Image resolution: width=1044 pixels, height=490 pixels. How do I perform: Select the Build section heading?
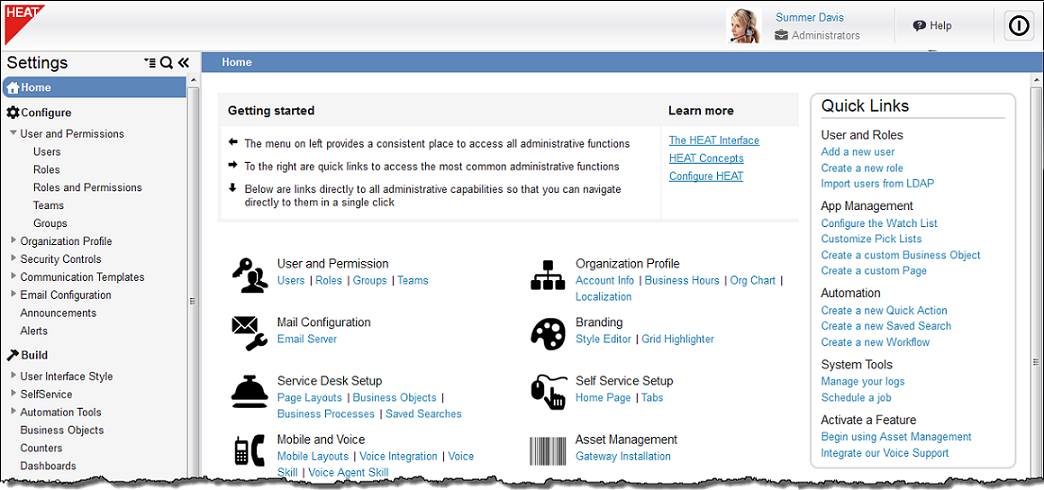coord(27,355)
